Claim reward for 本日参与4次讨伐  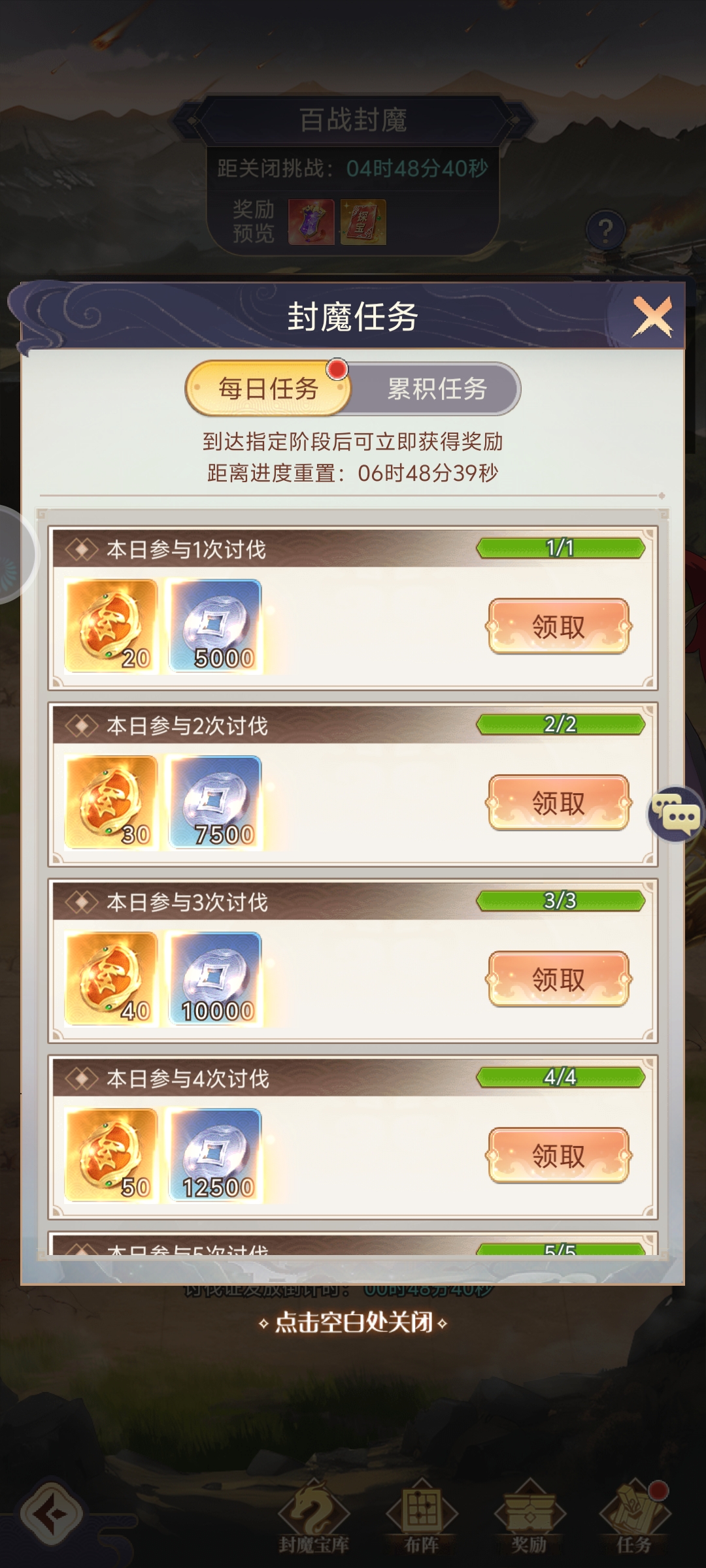tap(558, 1156)
